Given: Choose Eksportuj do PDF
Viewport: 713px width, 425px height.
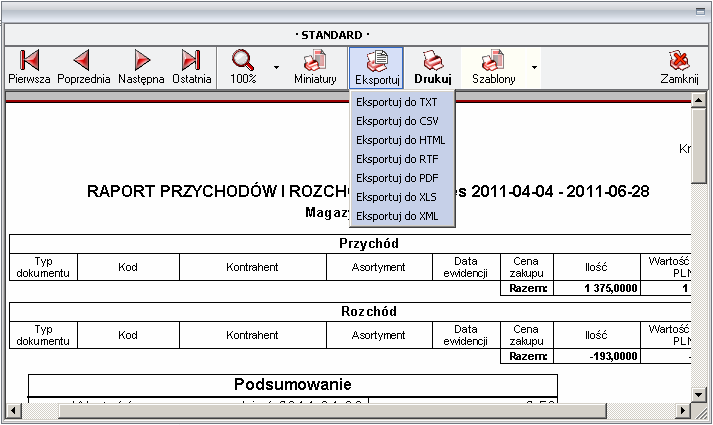Looking at the screenshot, I should tap(402, 178).
